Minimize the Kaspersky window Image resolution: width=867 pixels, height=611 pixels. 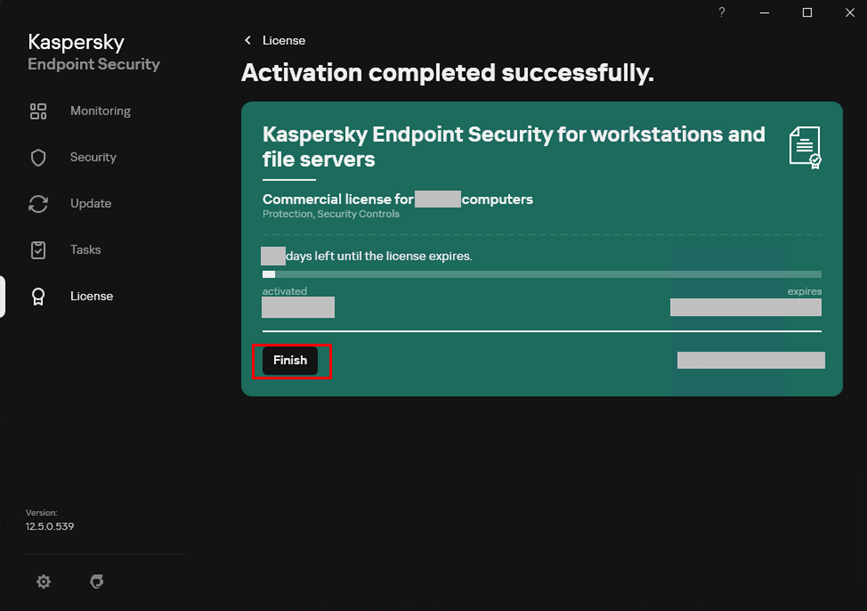(764, 12)
